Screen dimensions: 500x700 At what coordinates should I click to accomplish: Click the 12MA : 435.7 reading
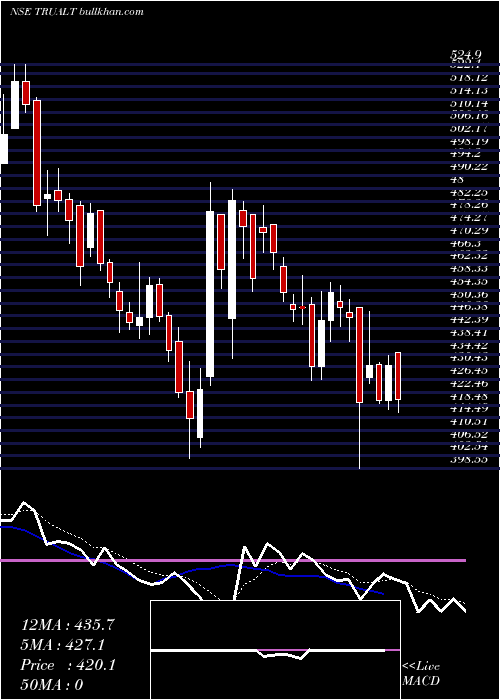[x=68, y=625]
